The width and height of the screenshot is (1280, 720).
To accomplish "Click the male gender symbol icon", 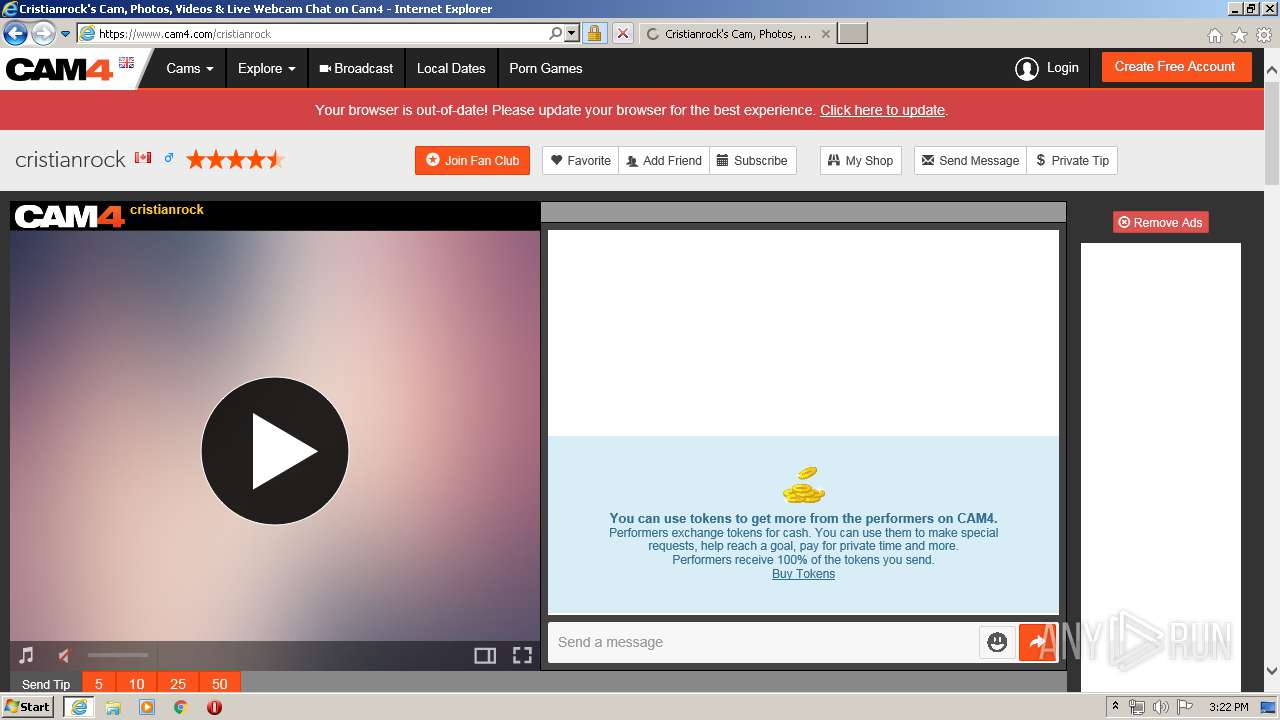I will click(x=169, y=158).
